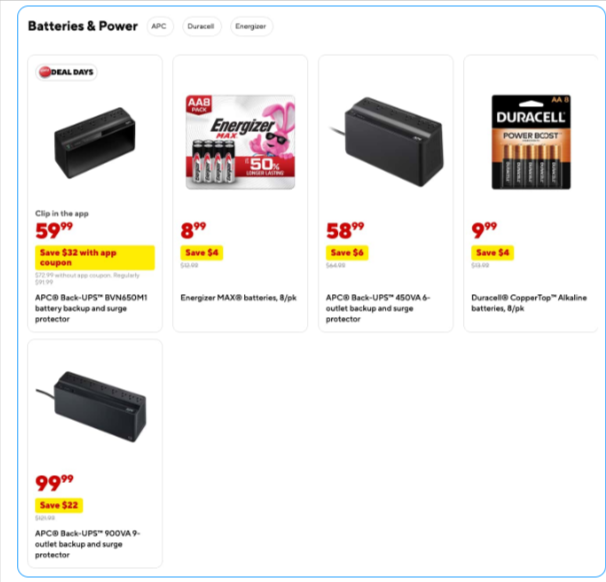This screenshot has height=582, width=606.
Task: Click the Save $32 with app coupon label
Action: (95, 258)
